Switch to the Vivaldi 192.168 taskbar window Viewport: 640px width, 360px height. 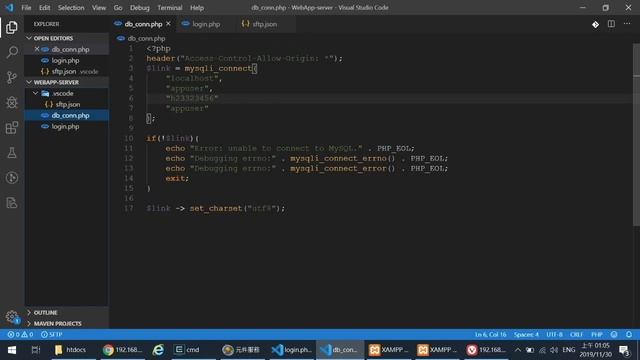486,350
